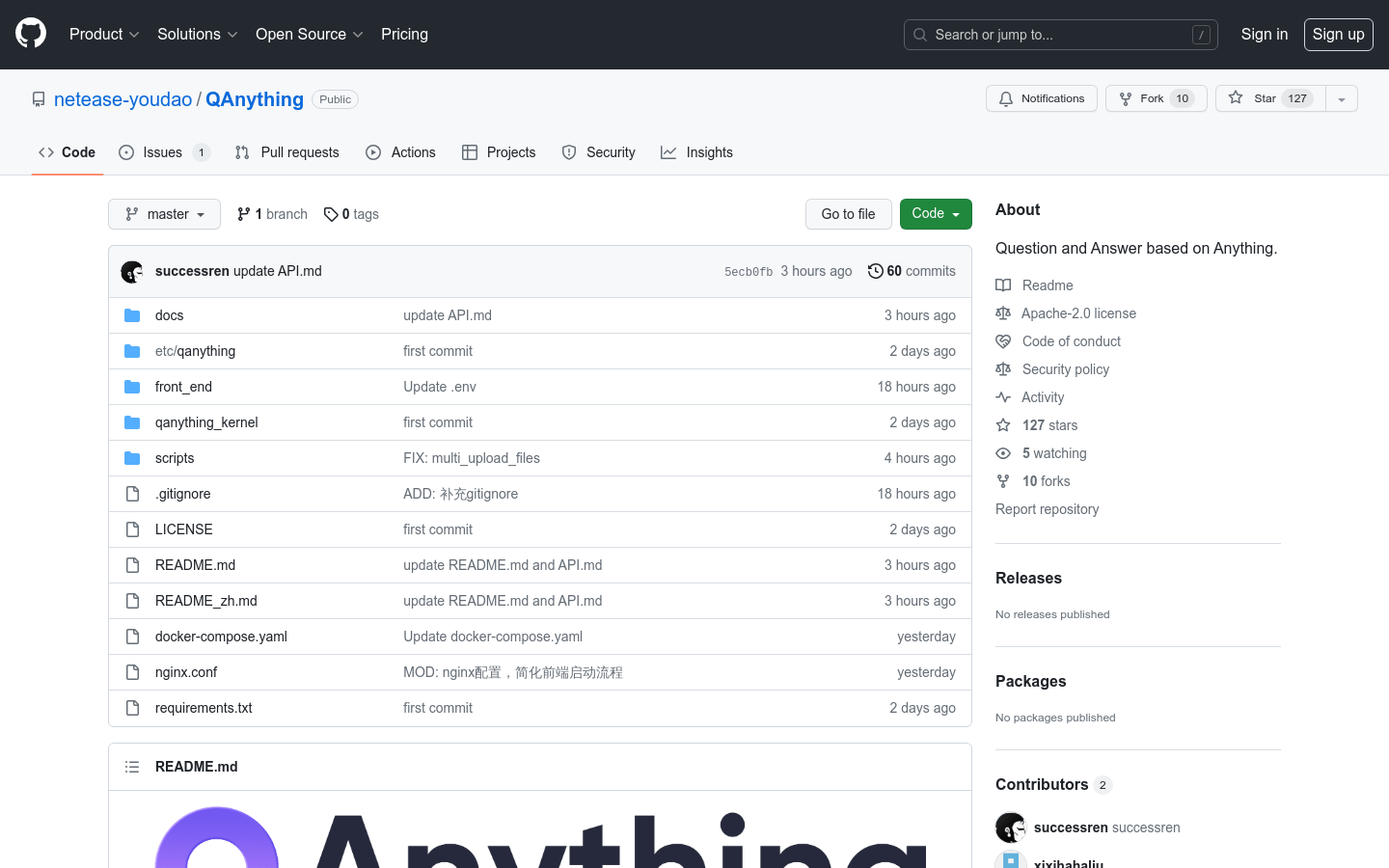The height and width of the screenshot is (868, 1389).
Task: Click the Sign up button
Action: pyautogui.click(x=1338, y=35)
